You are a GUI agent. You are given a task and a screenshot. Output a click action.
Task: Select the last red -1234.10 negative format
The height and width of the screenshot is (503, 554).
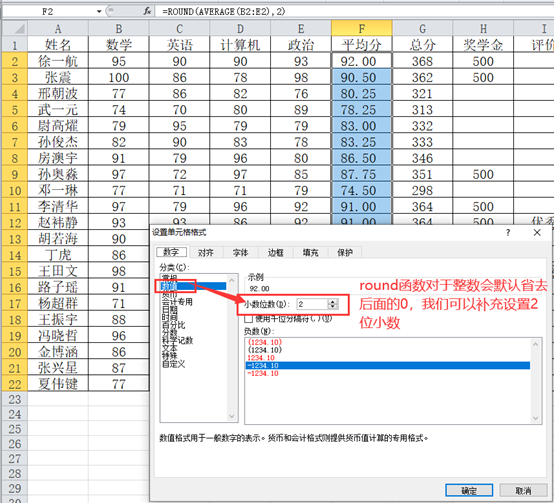tap(263, 373)
